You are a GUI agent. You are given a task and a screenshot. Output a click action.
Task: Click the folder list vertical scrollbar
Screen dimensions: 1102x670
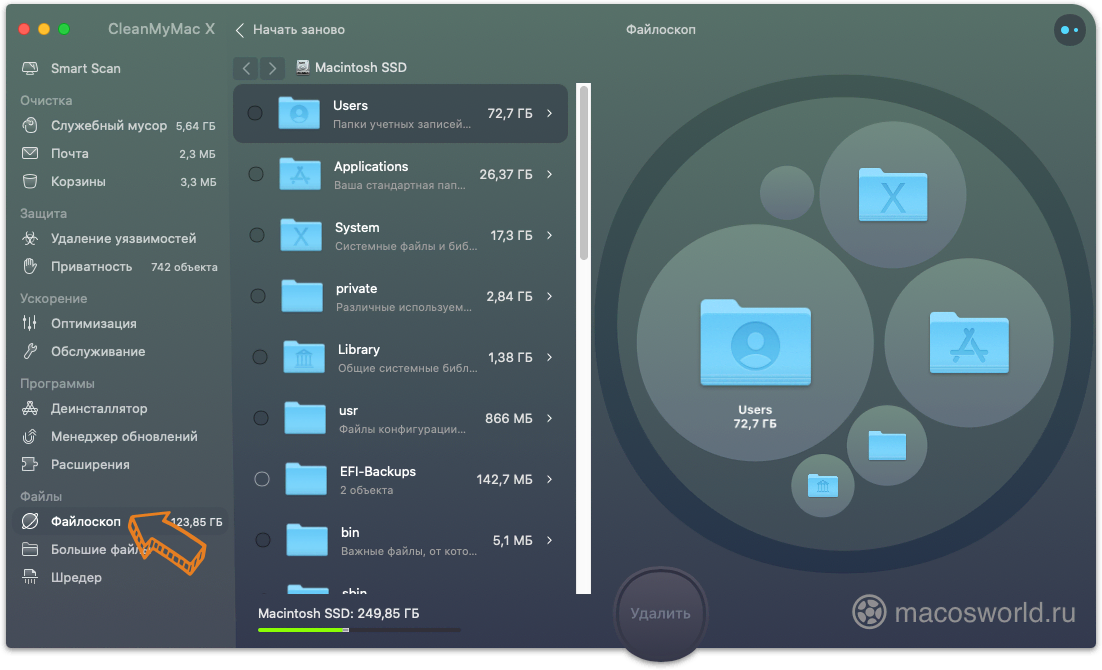click(x=583, y=172)
